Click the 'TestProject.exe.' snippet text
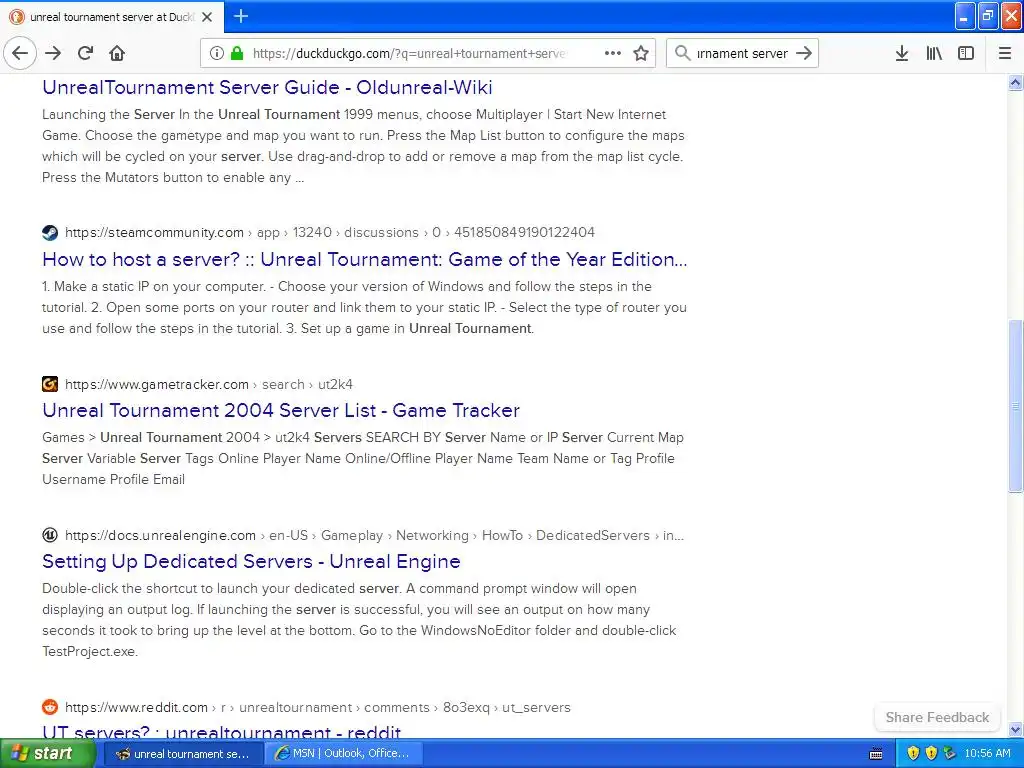Image resolution: width=1024 pixels, height=768 pixels. (90, 652)
